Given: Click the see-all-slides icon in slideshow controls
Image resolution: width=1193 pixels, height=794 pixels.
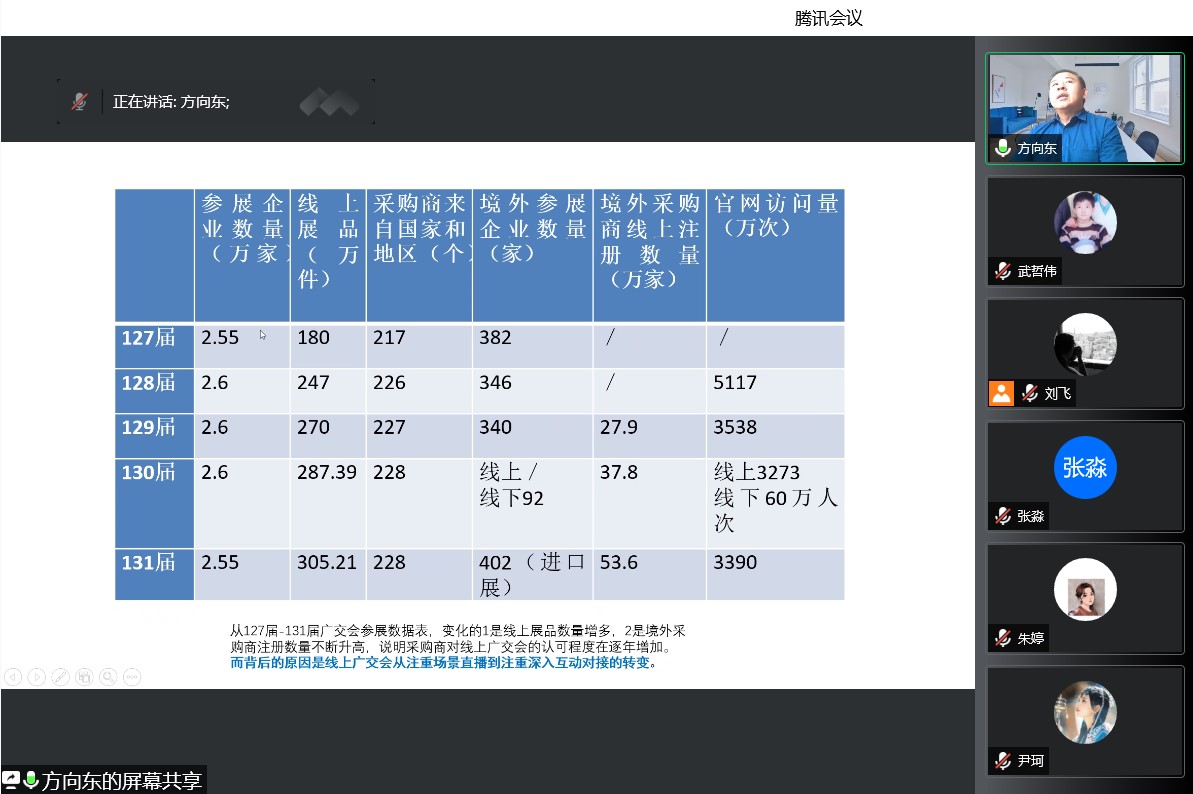Looking at the screenshot, I should pos(84,677).
